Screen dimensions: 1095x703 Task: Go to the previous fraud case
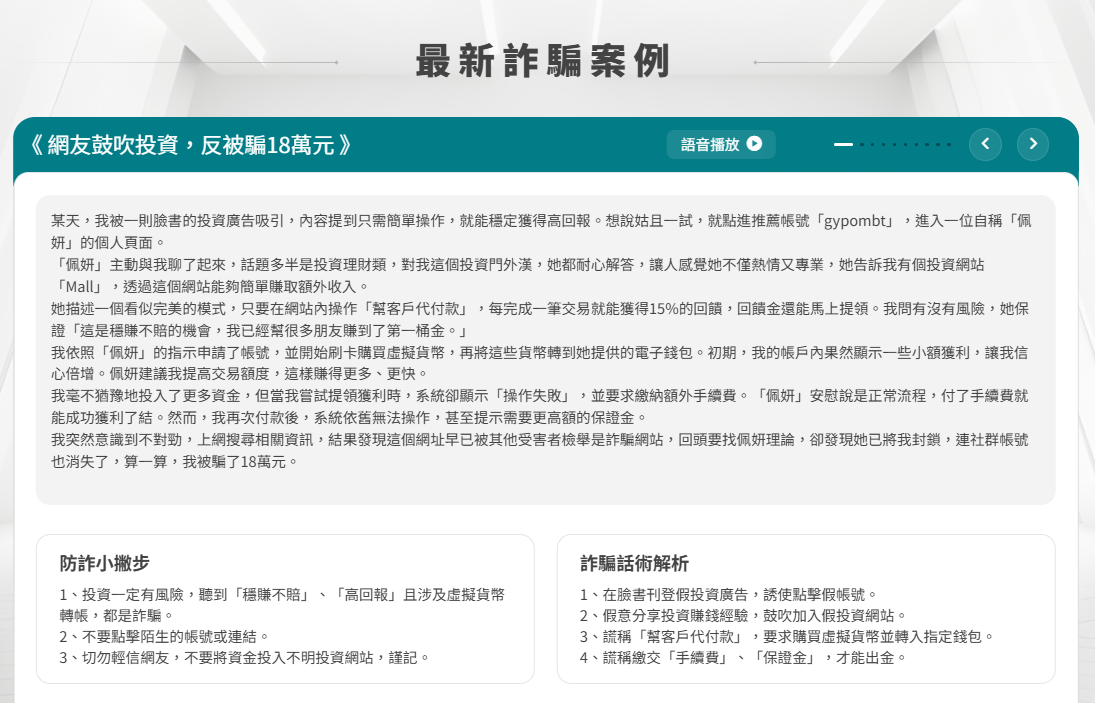[x=985, y=145]
